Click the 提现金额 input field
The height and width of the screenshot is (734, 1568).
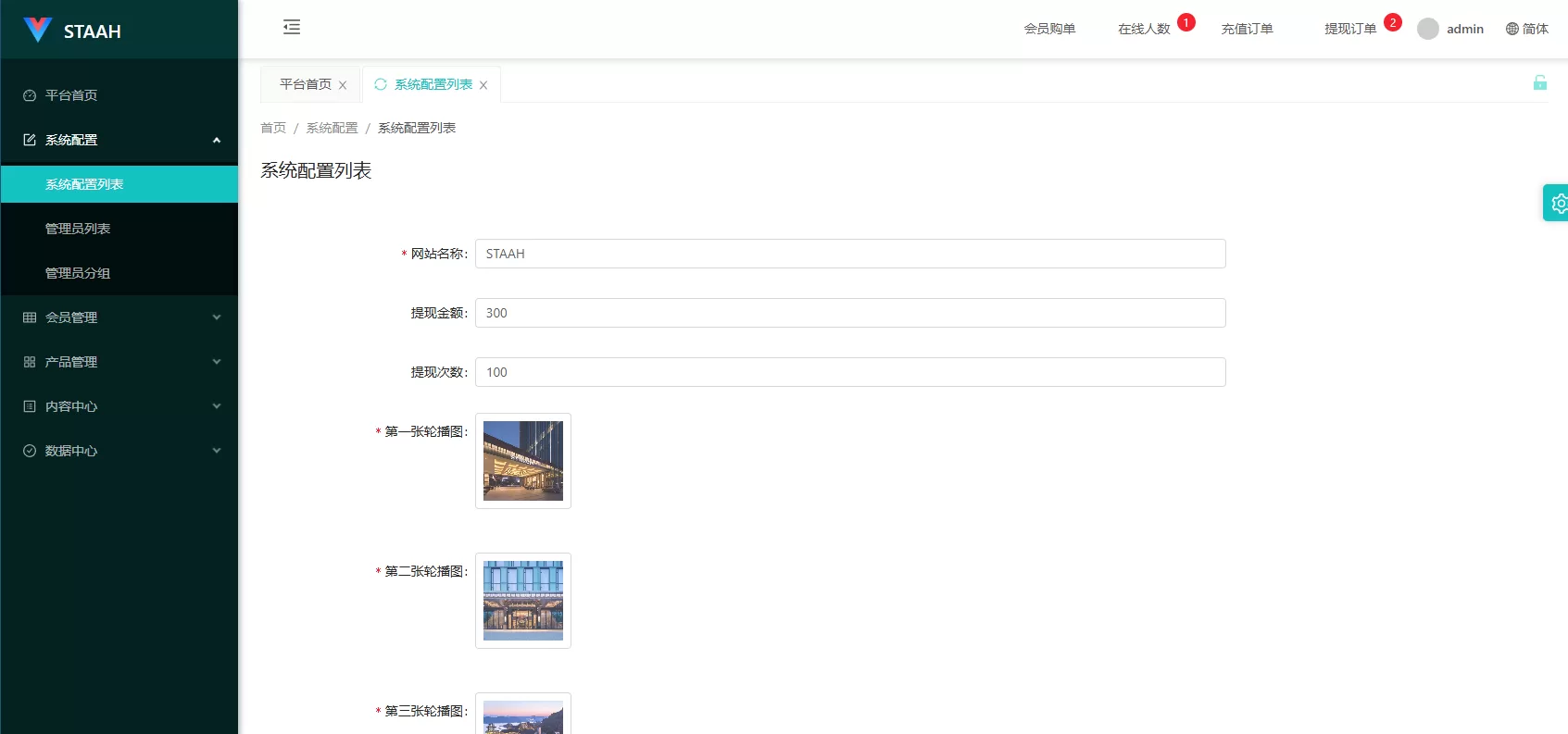click(850, 313)
